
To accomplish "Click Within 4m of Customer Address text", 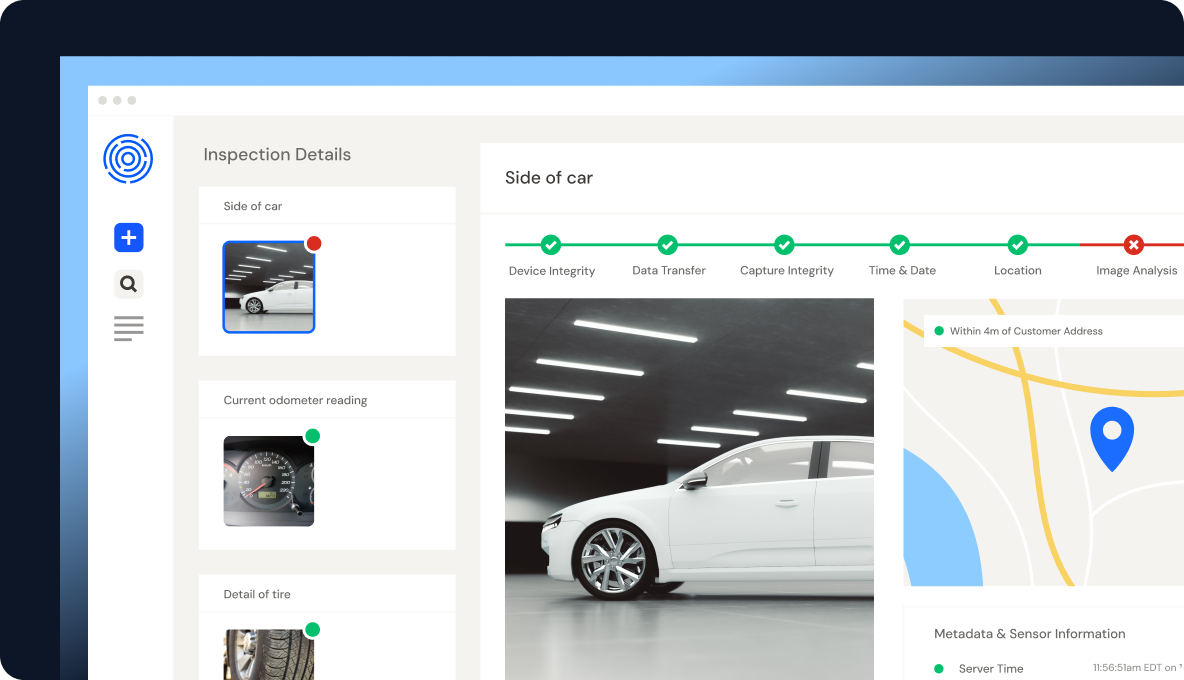I will [1026, 331].
